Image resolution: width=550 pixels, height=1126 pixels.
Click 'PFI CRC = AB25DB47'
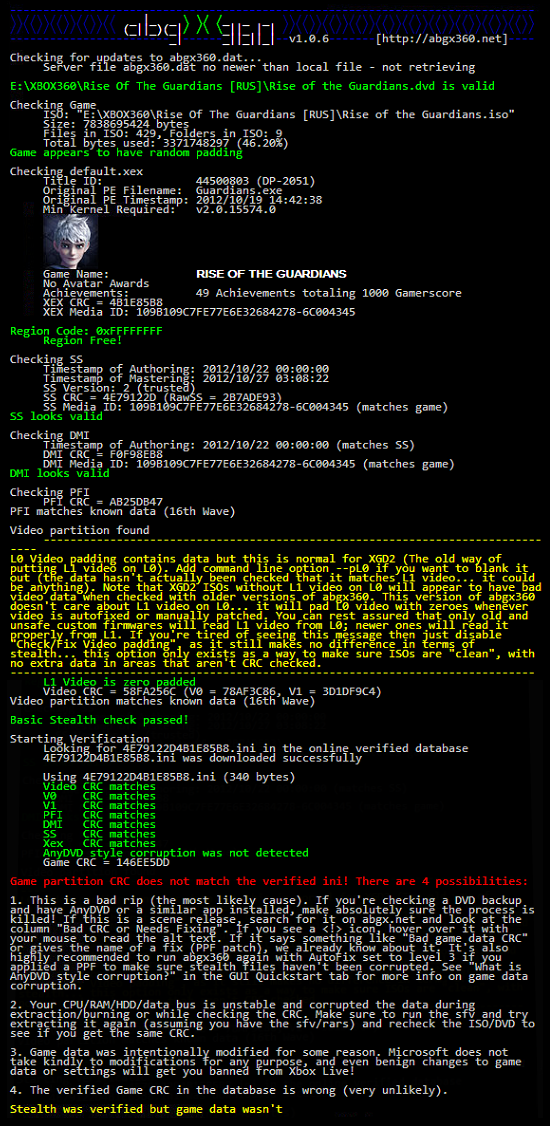pyautogui.click(x=103, y=501)
